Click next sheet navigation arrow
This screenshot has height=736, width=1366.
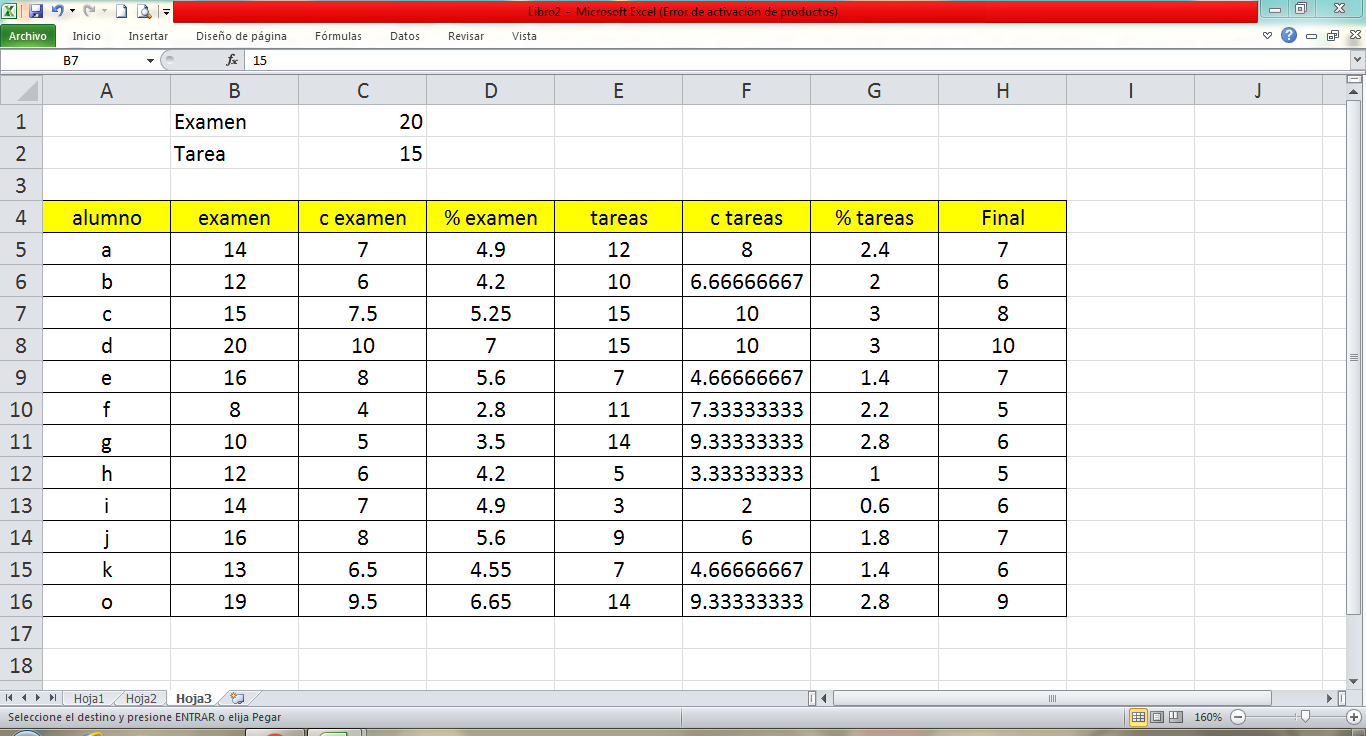38,698
